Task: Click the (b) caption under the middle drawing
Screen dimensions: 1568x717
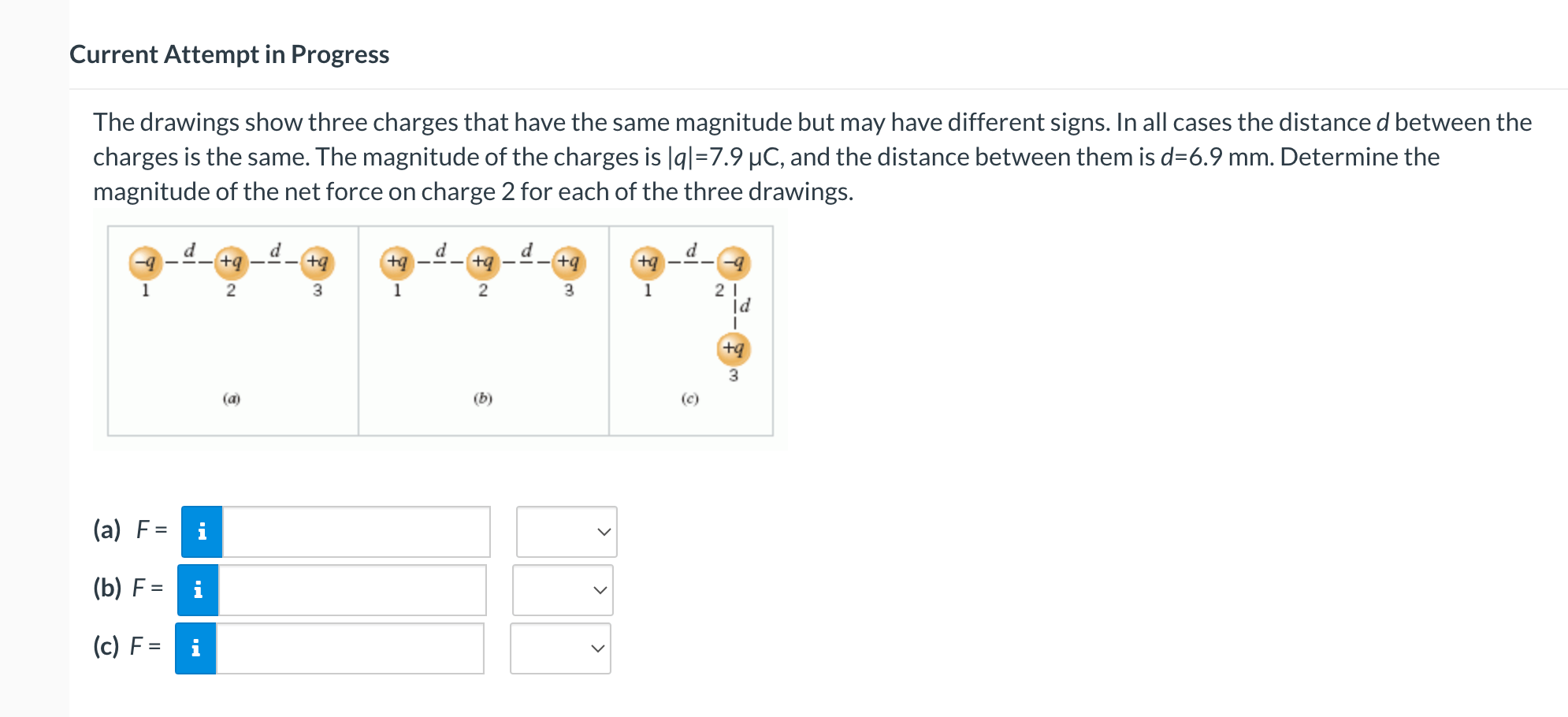Action: 483,399
